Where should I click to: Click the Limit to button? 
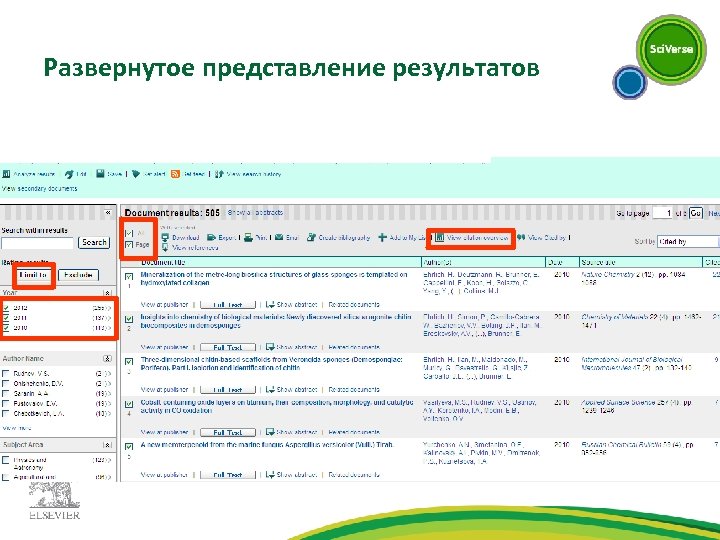point(33,275)
